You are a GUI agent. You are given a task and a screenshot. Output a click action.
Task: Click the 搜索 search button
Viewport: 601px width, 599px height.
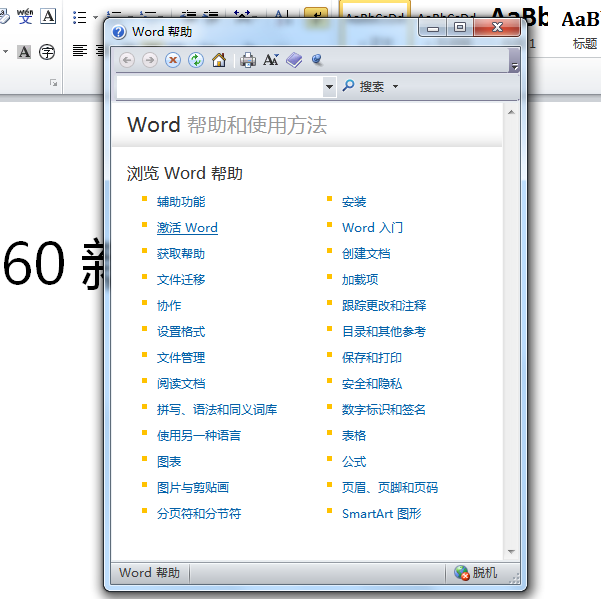click(x=364, y=87)
